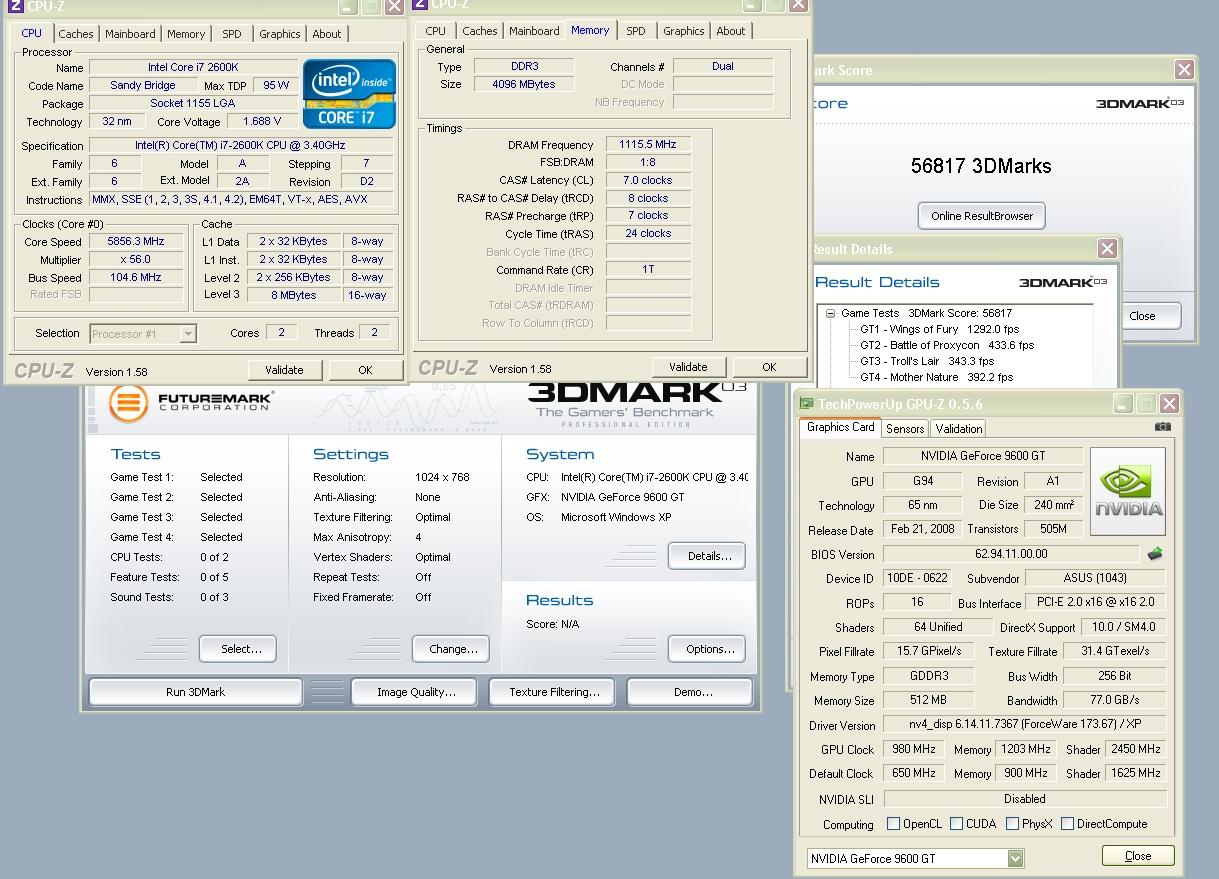This screenshot has height=879, width=1219.
Task: Click the BIOS save chip icon in GPU-Z
Action: (1155, 554)
